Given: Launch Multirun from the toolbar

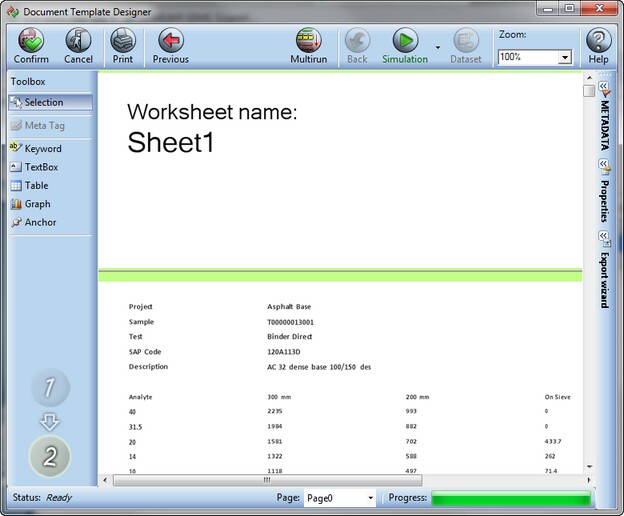Looking at the screenshot, I should (x=308, y=40).
